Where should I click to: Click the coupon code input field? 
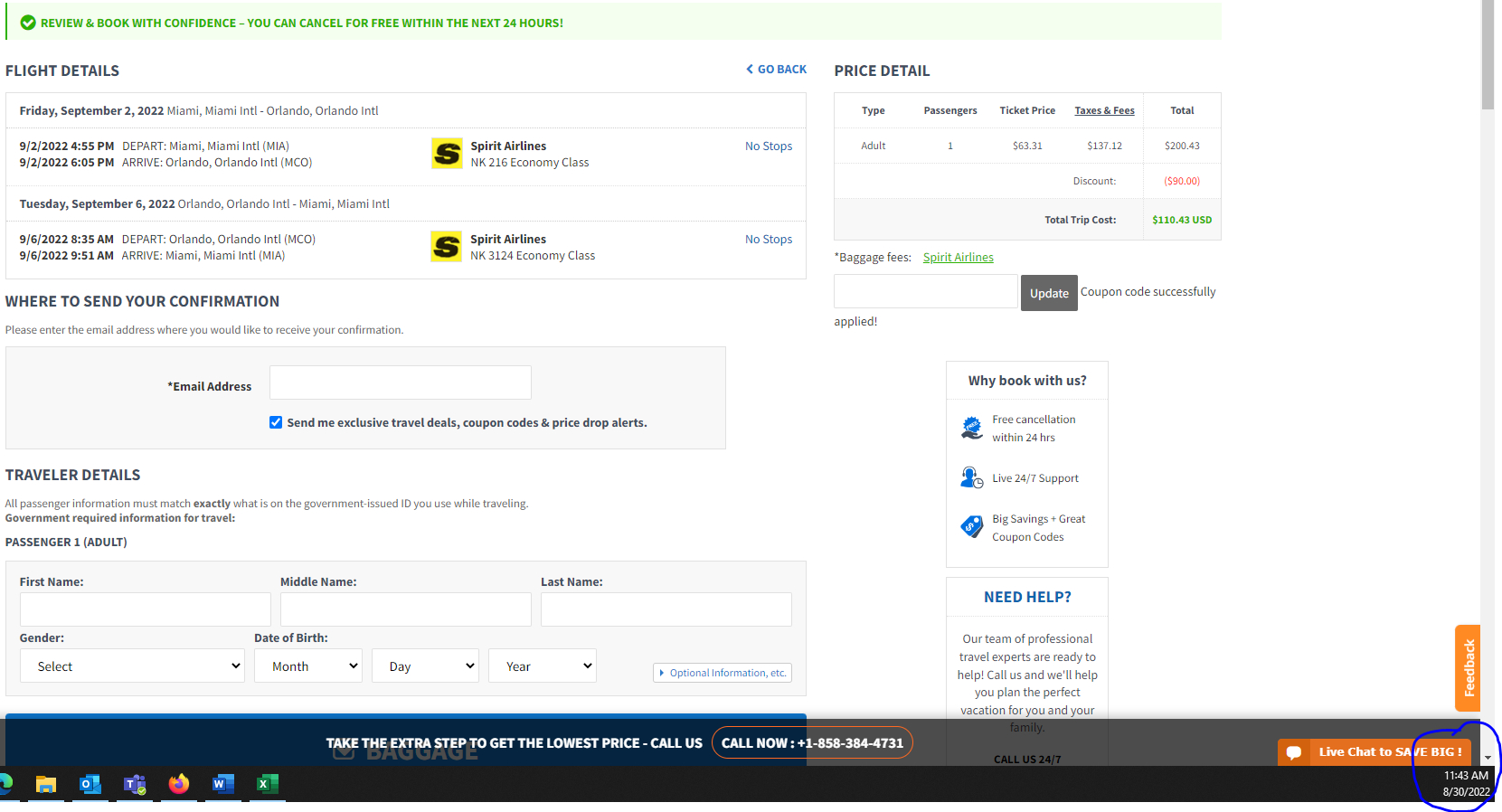(x=926, y=291)
